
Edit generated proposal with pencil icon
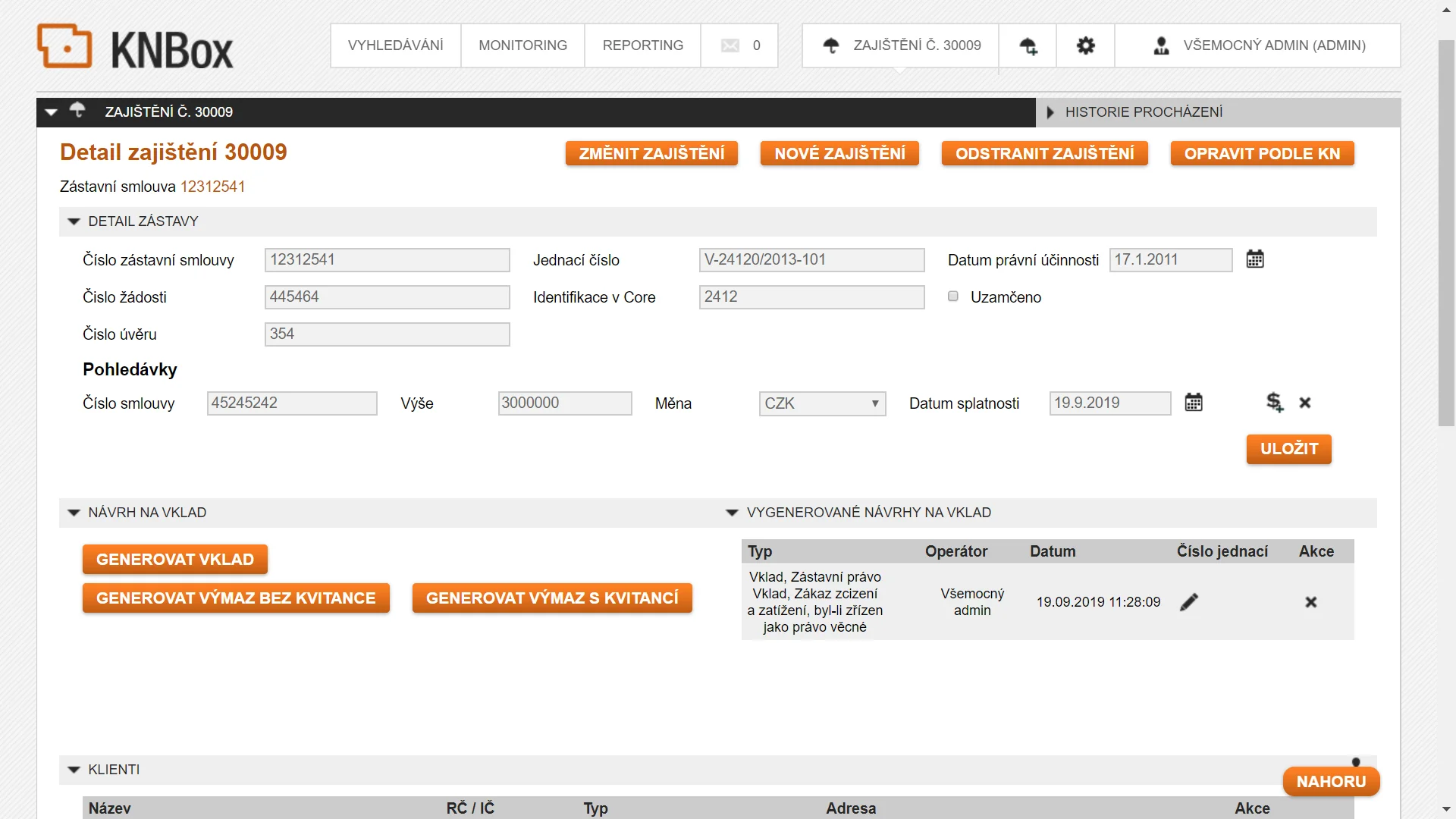[1189, 602]
